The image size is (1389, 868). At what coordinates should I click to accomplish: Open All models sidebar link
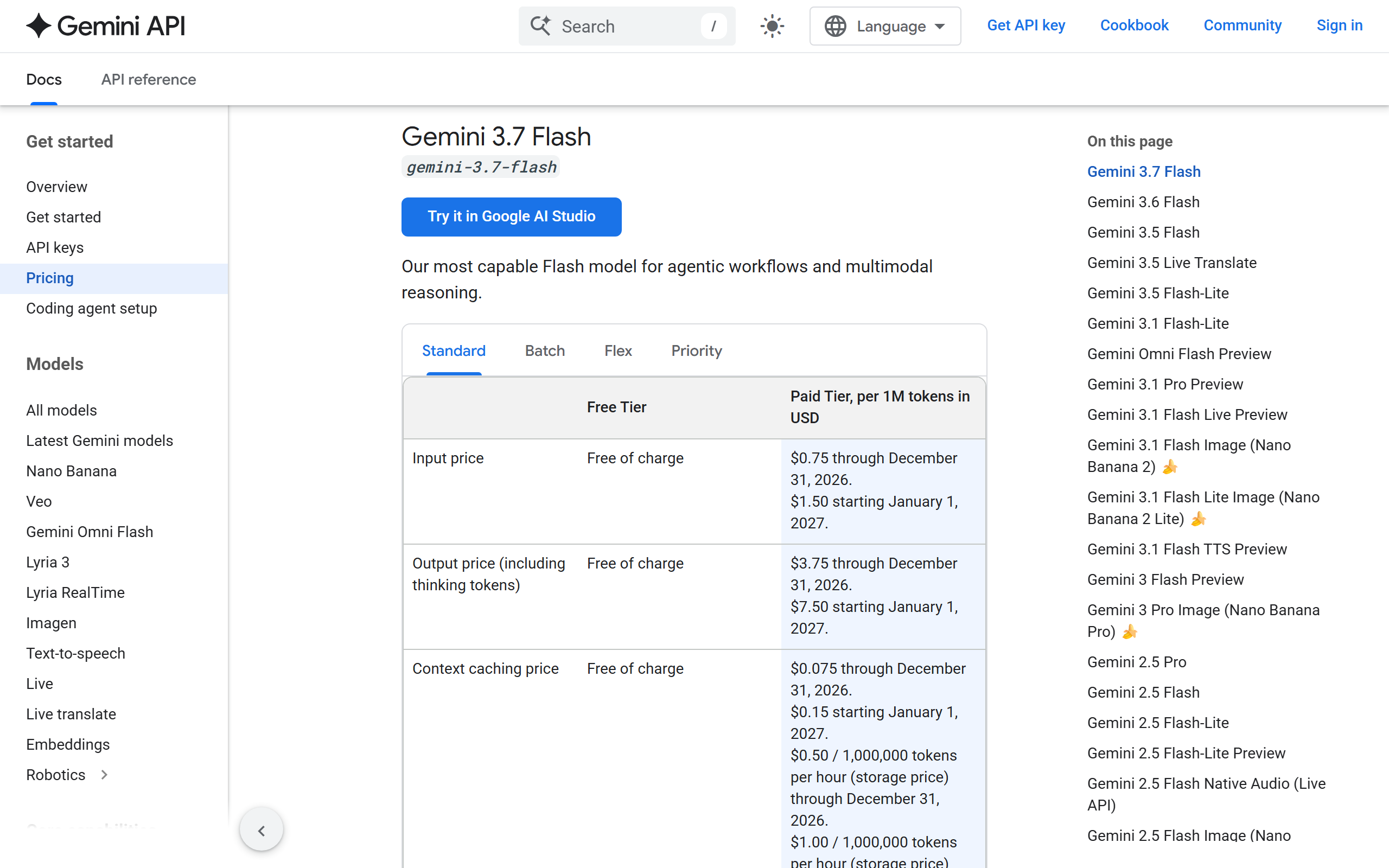pyautogui.click(x=61, y=411)
